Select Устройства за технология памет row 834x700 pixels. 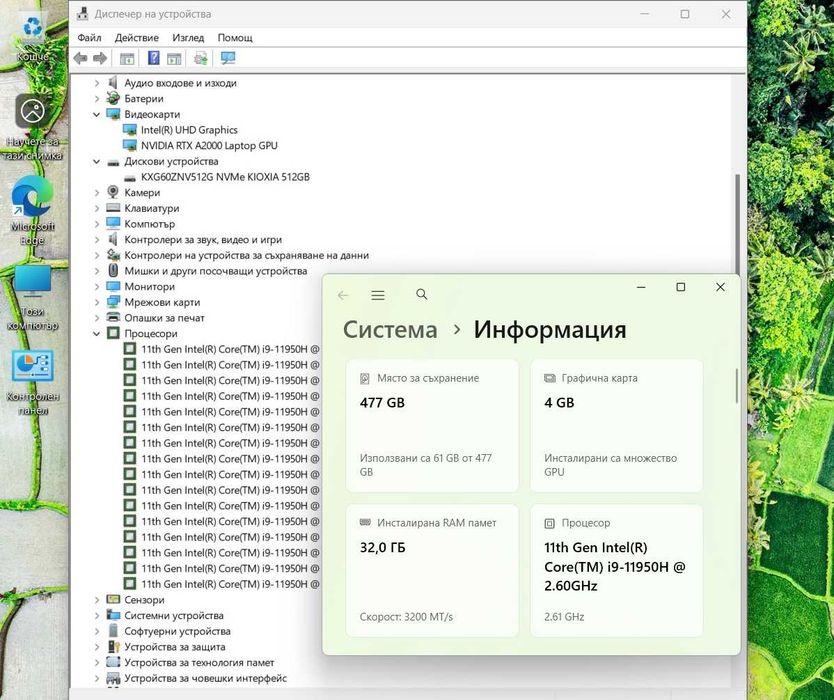[x=199, y=663]
